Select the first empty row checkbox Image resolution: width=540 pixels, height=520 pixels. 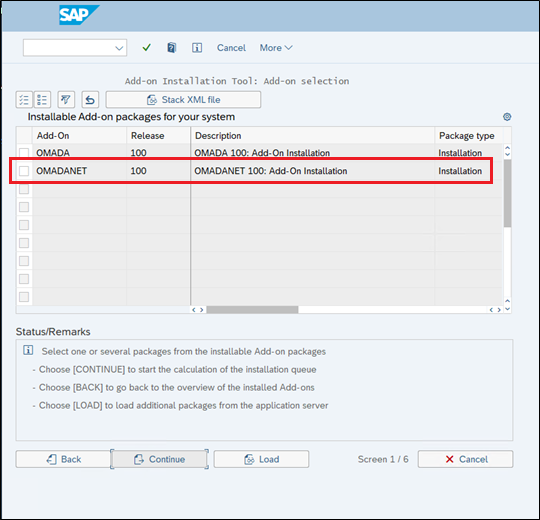24,189
